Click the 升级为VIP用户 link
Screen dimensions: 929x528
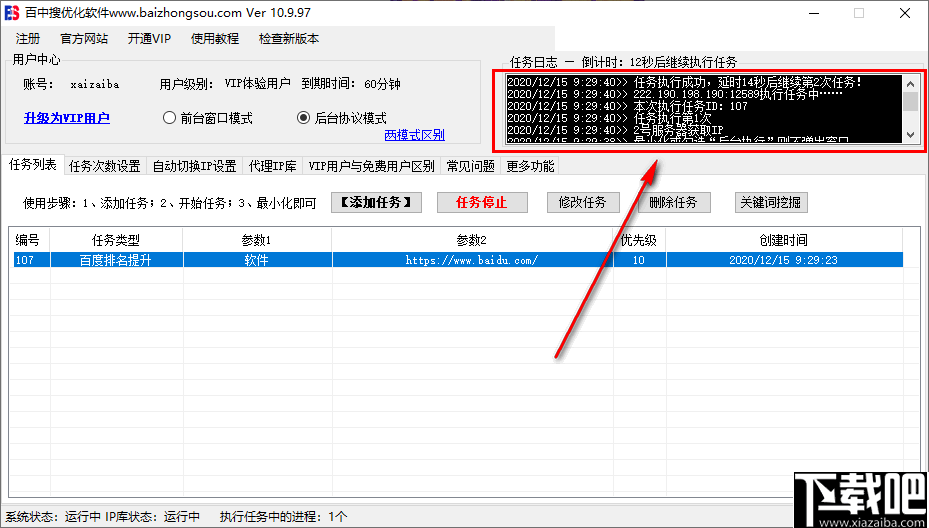(x=66, y=118)
